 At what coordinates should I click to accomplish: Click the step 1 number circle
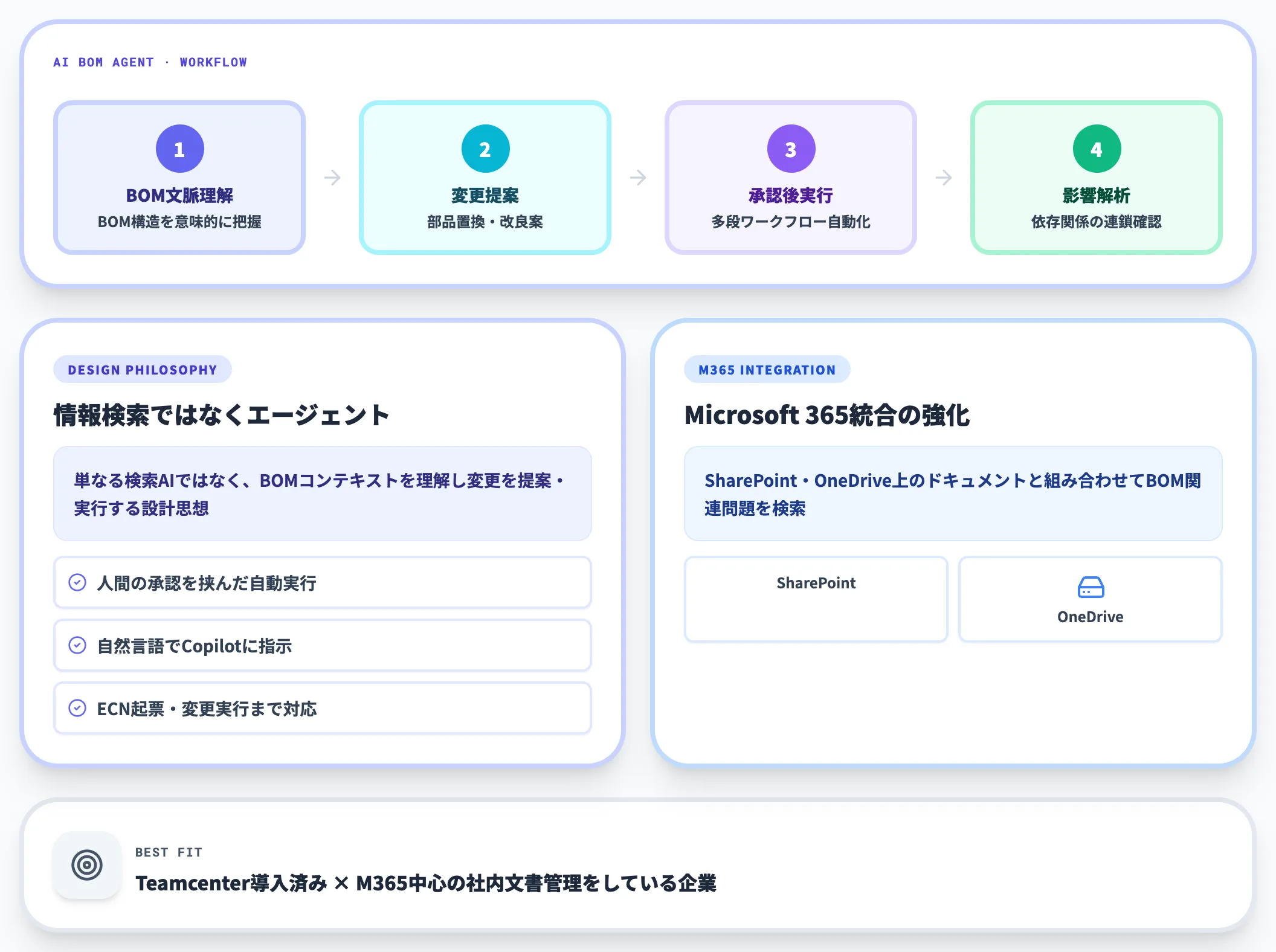tap(179, 149)
